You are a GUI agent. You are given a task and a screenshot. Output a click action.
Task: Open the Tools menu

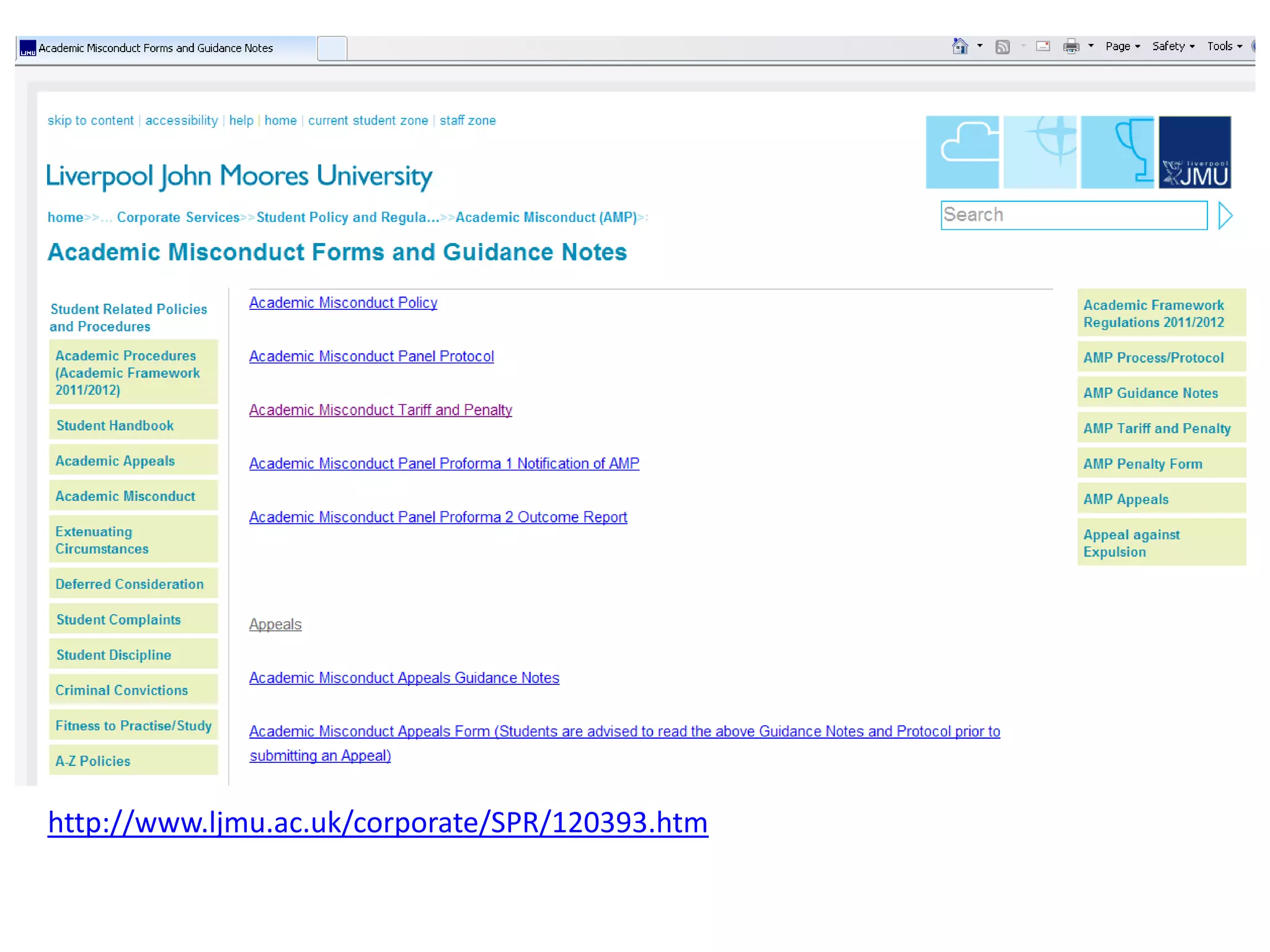point(1225,46)
